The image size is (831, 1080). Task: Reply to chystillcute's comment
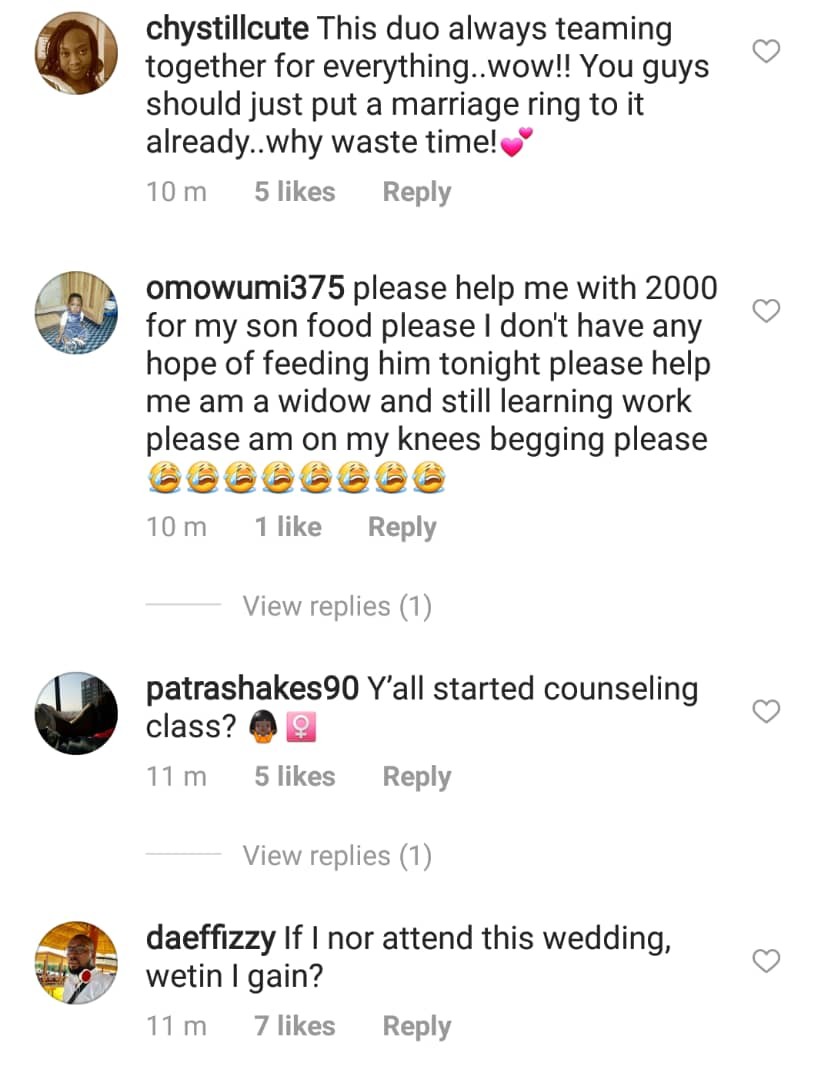coord(416,192)
